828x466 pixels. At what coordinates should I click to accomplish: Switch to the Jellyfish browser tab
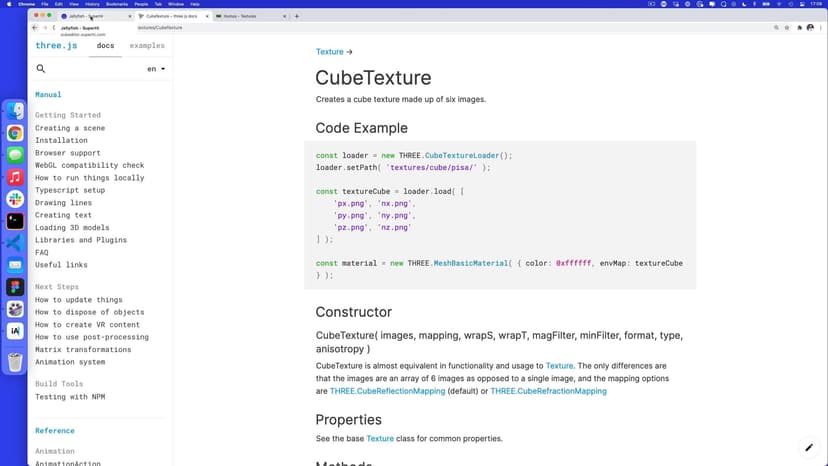coord(90,16)
